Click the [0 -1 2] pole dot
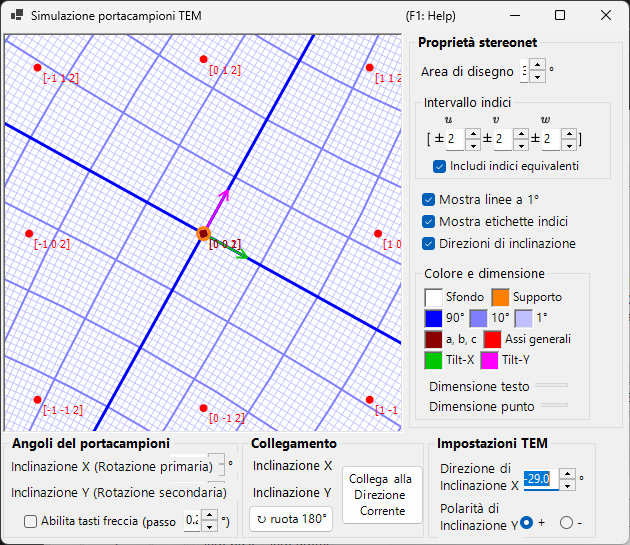 (x=203, y=408)
